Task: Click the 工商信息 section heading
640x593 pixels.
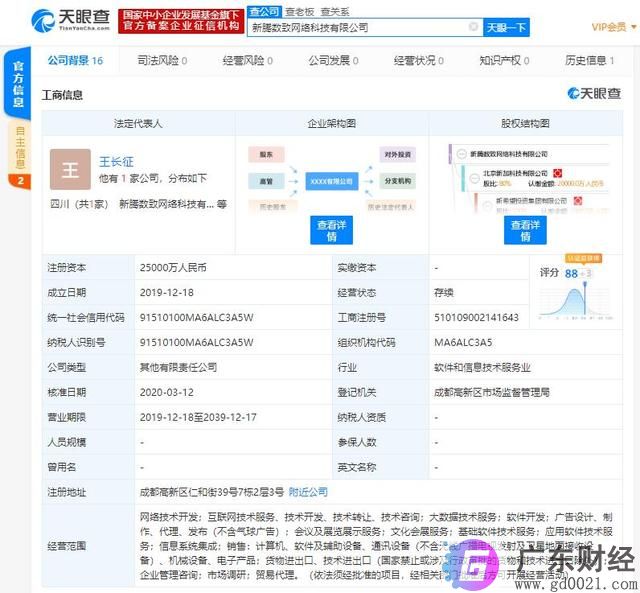Action: point(62,95)
